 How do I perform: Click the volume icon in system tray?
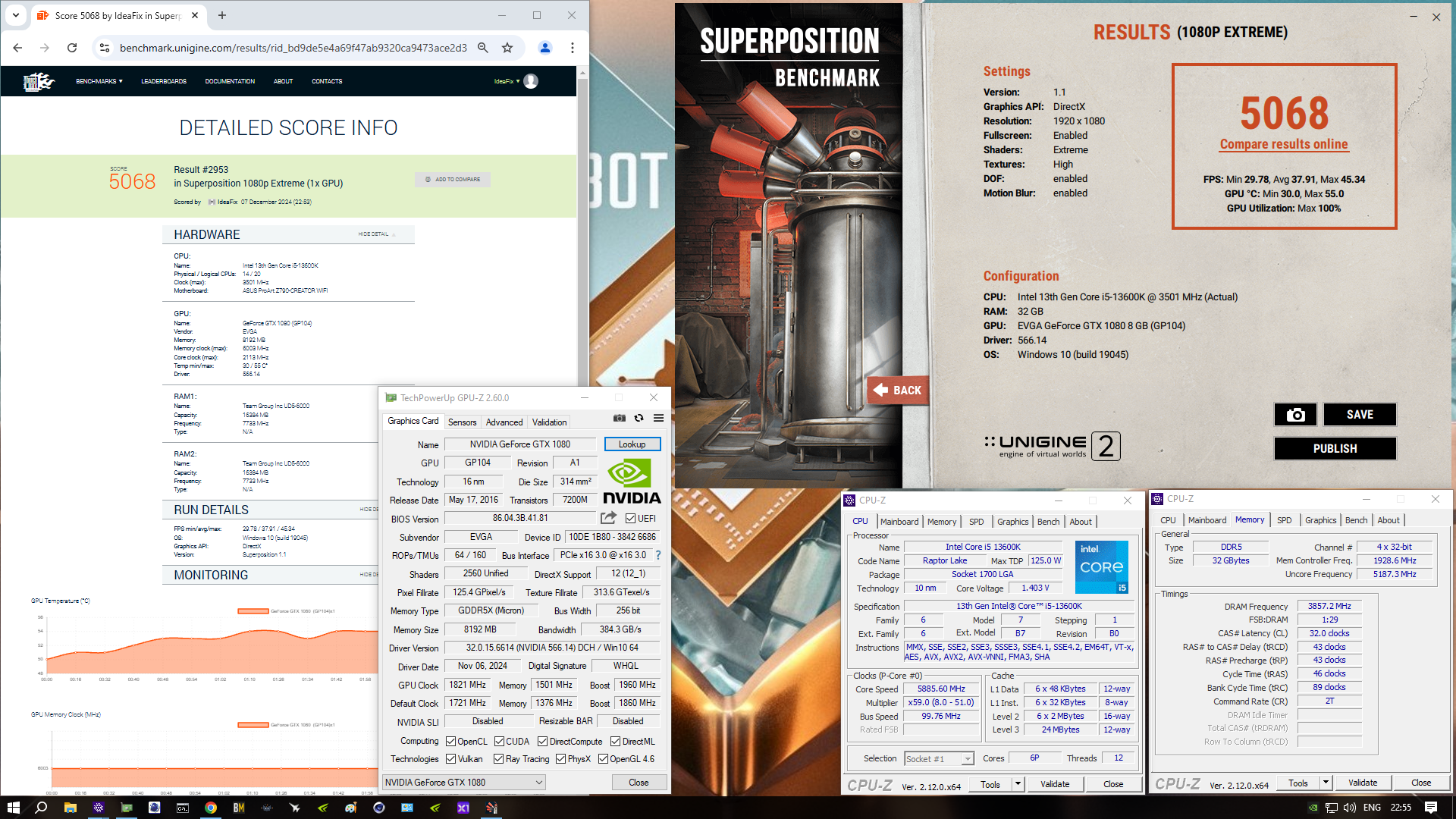(1350, 808)
